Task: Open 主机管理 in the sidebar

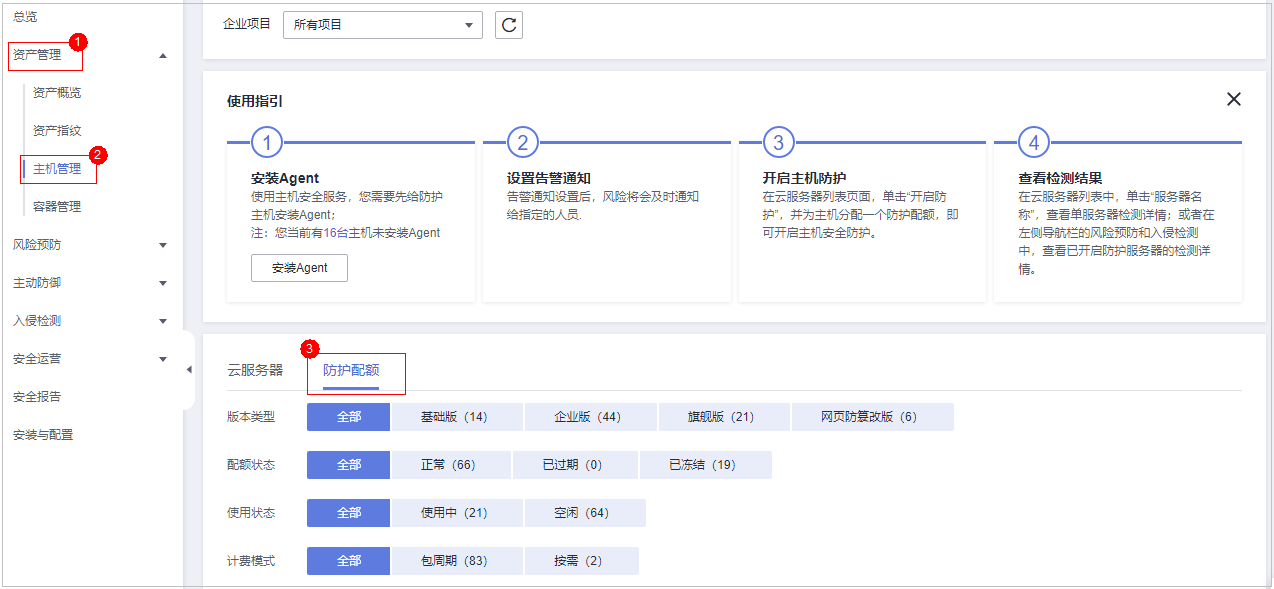Action: pyautogui.click(x=57, y=169)
